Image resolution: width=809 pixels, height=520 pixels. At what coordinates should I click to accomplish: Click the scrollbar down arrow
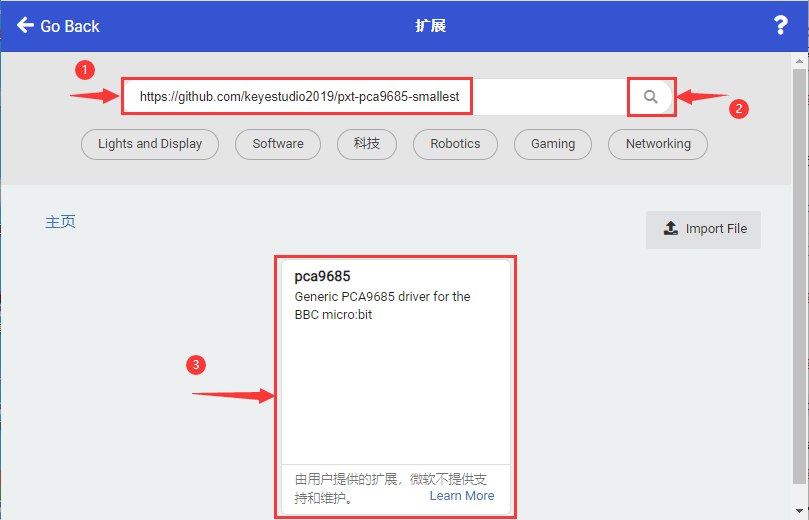pos(799,511)
